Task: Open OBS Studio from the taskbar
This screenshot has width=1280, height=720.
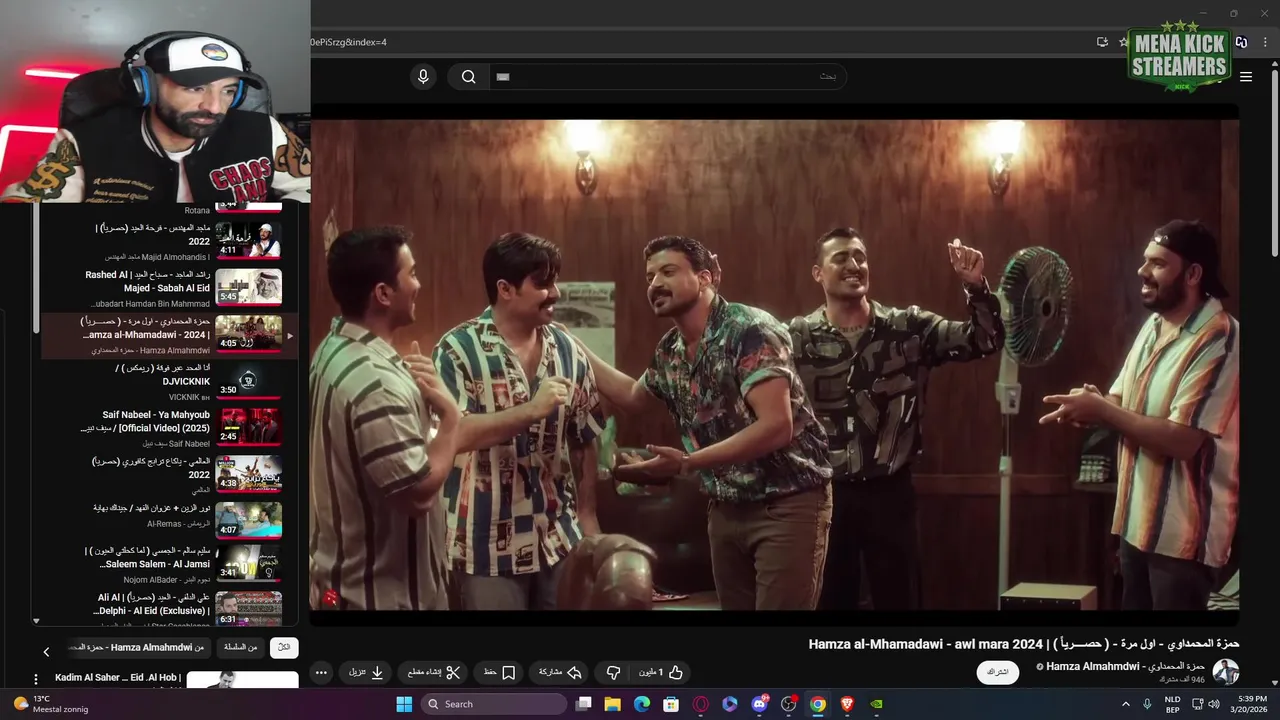Action: [x=789, y=704]
